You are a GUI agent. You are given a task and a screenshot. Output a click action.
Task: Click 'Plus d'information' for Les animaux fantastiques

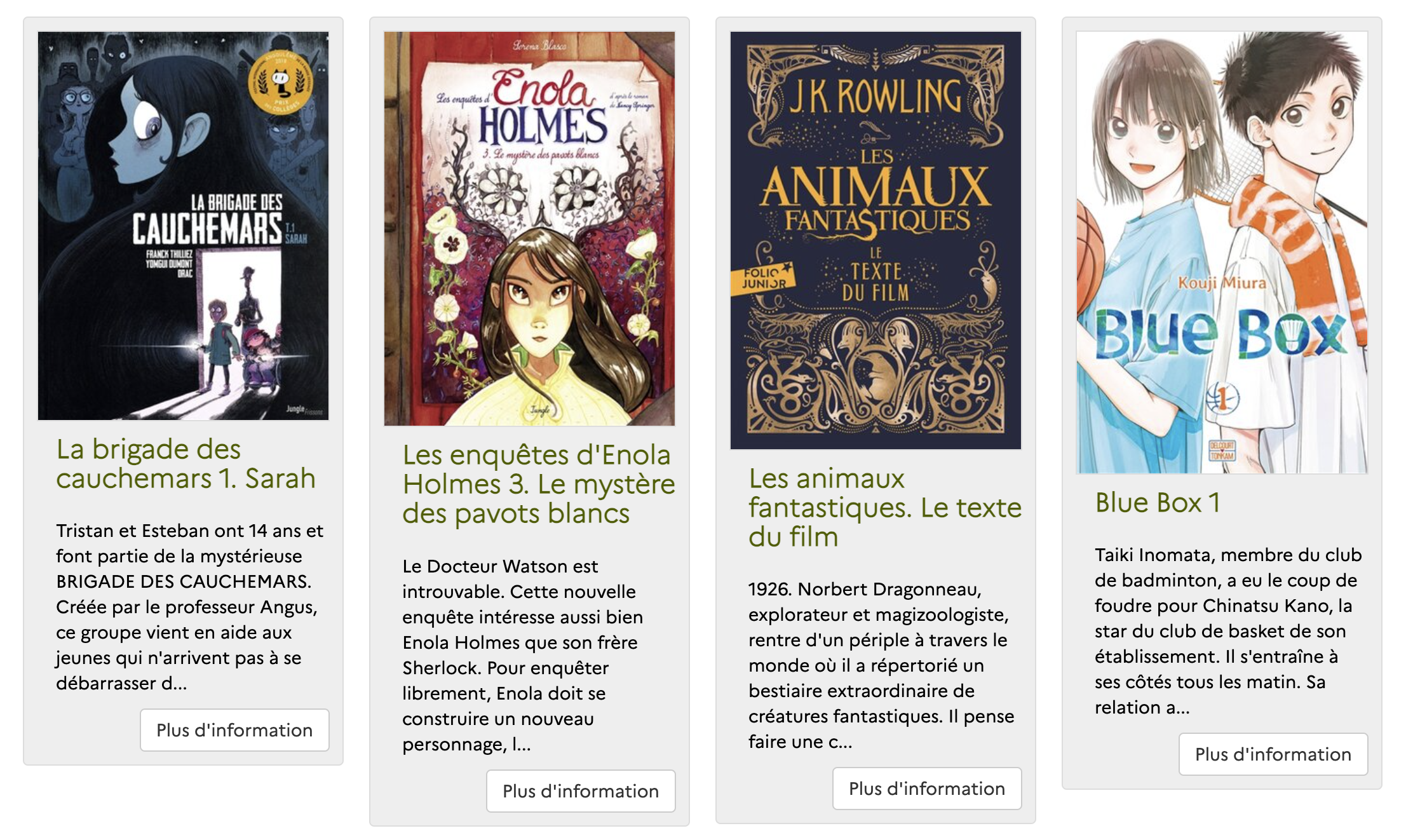tap(927, 788)
